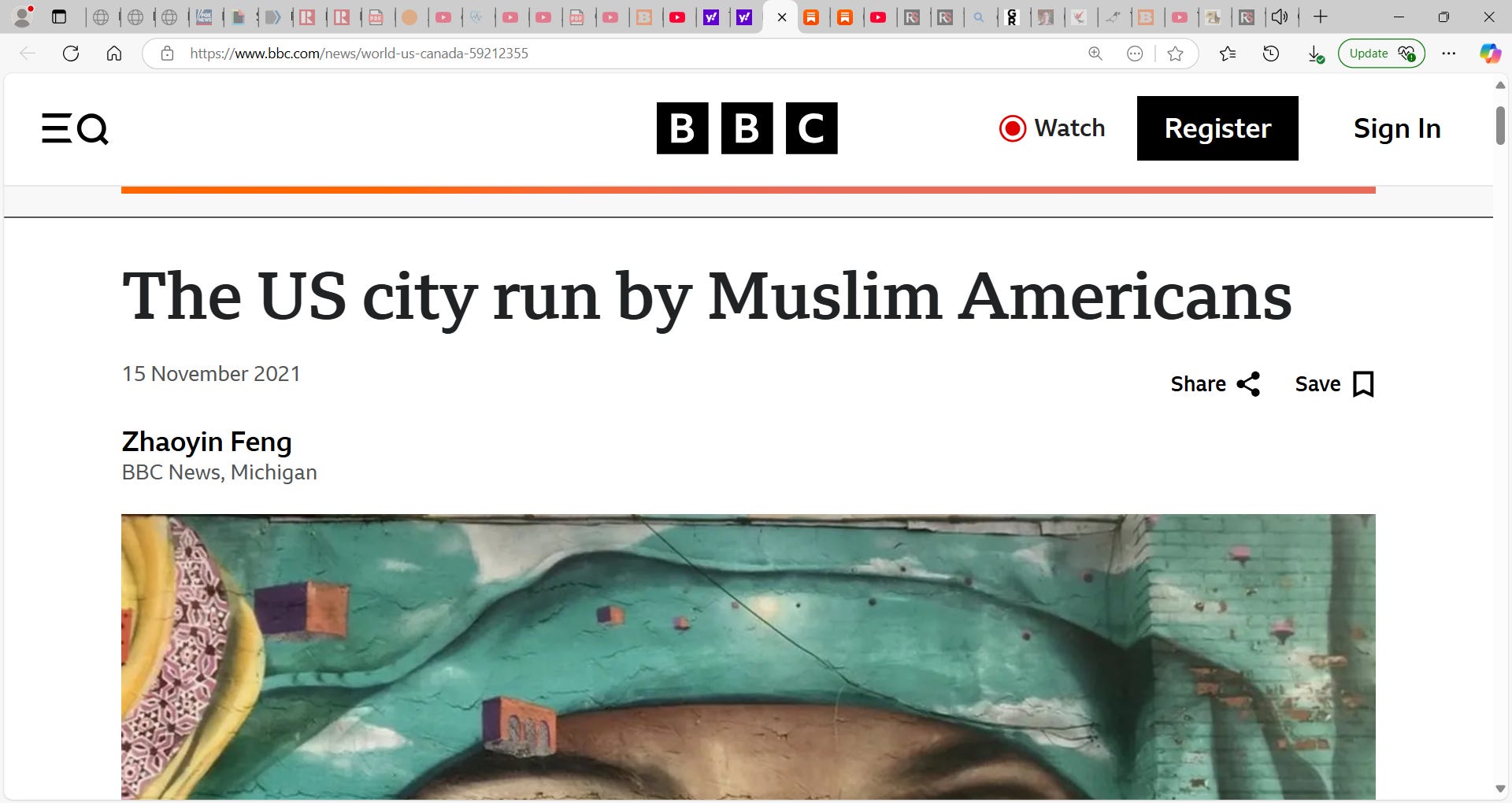Open the BBC menu and search button
The height and width of the screenshot is (803, 1512).
click(75, 128)
